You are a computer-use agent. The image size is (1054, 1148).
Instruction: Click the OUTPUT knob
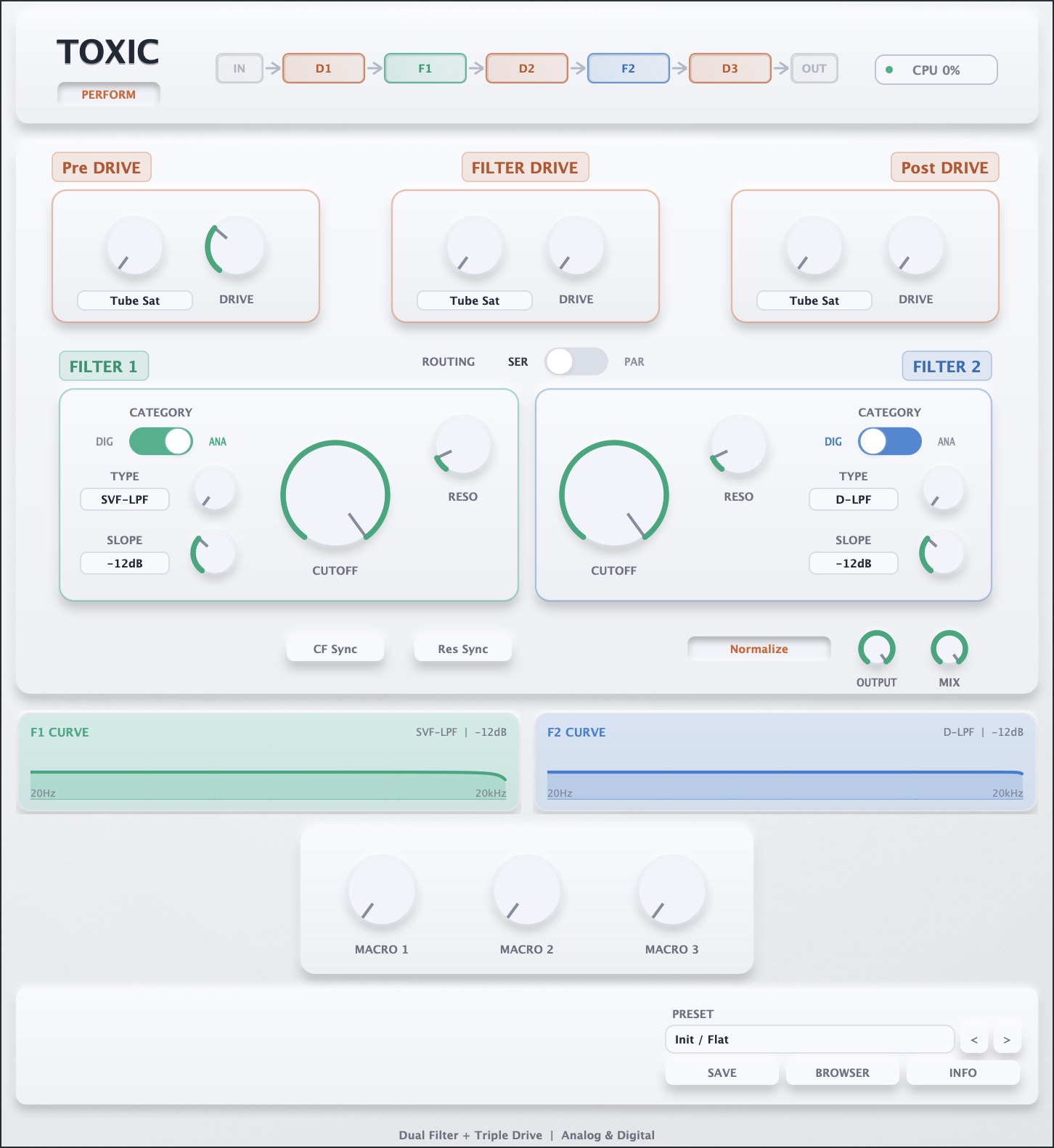click(x=877, y=649)
